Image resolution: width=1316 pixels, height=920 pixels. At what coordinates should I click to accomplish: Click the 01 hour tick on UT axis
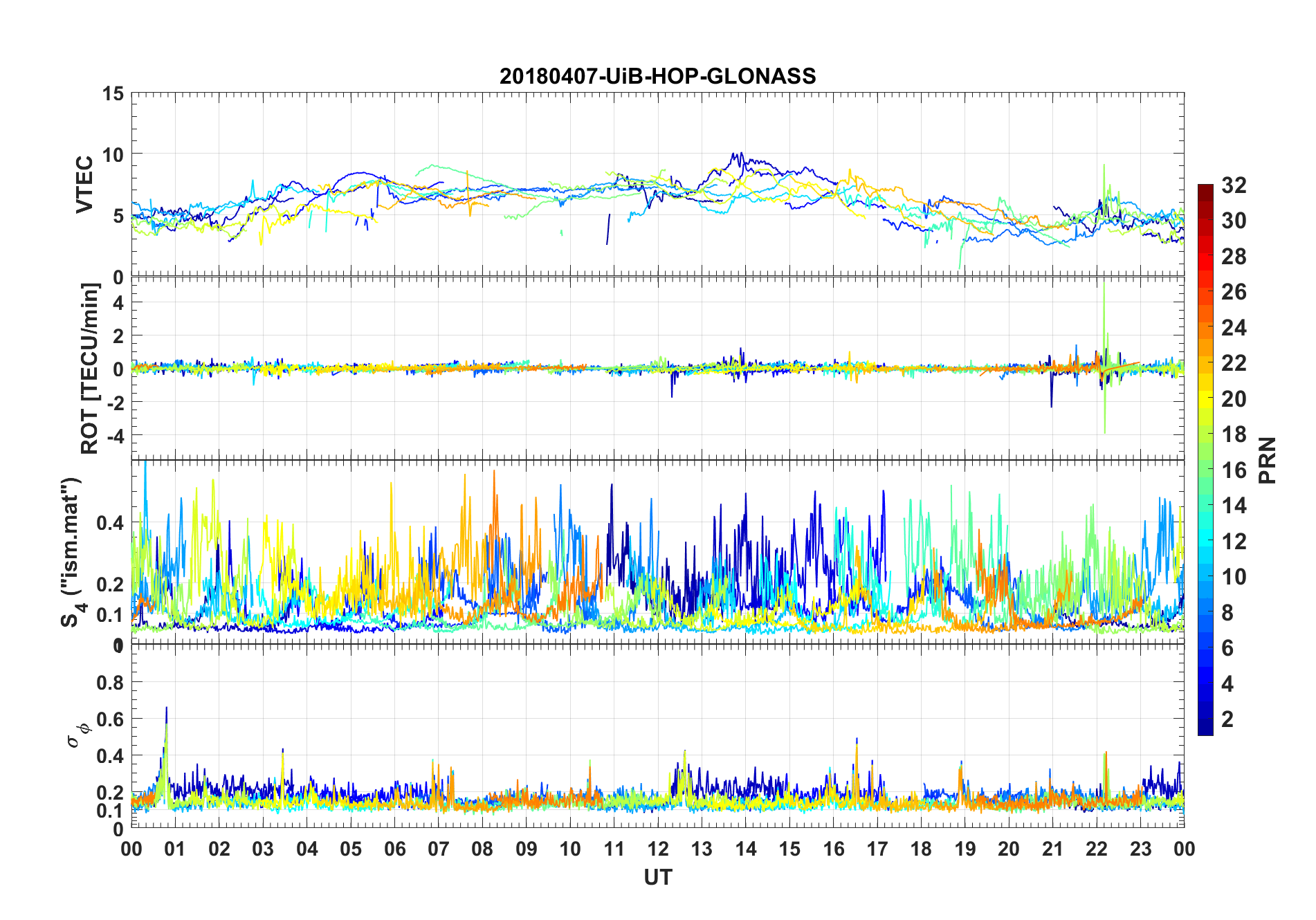(x=175, y=849)
